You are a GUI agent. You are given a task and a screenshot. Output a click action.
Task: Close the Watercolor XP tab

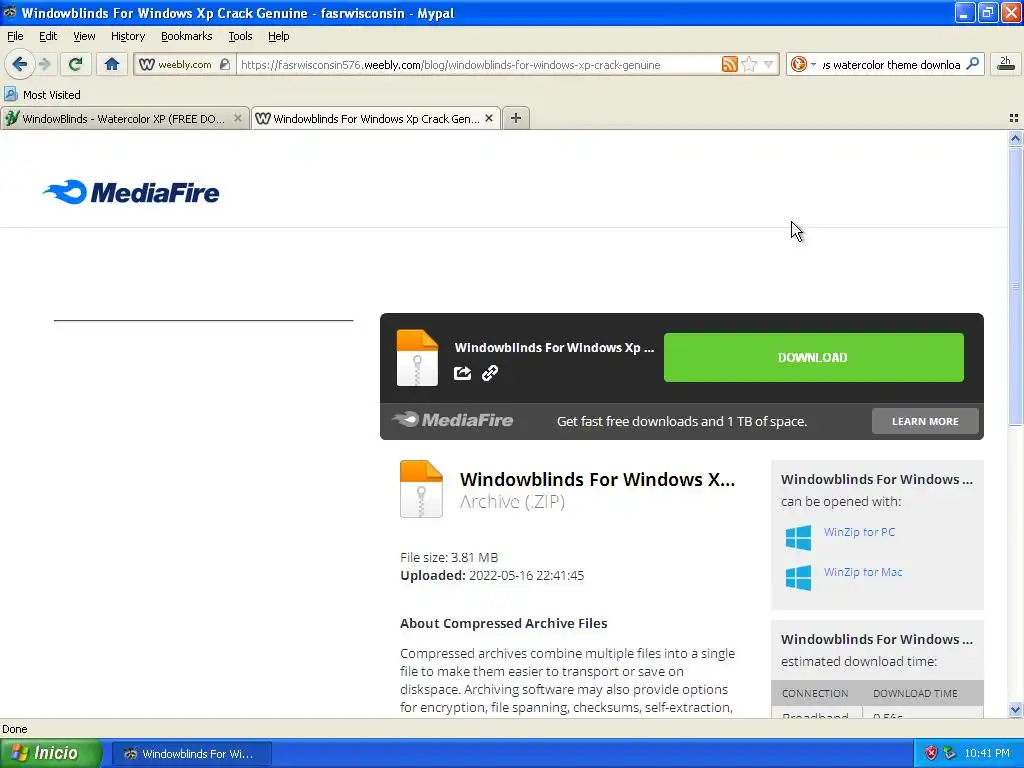click(x=238, y=118)
